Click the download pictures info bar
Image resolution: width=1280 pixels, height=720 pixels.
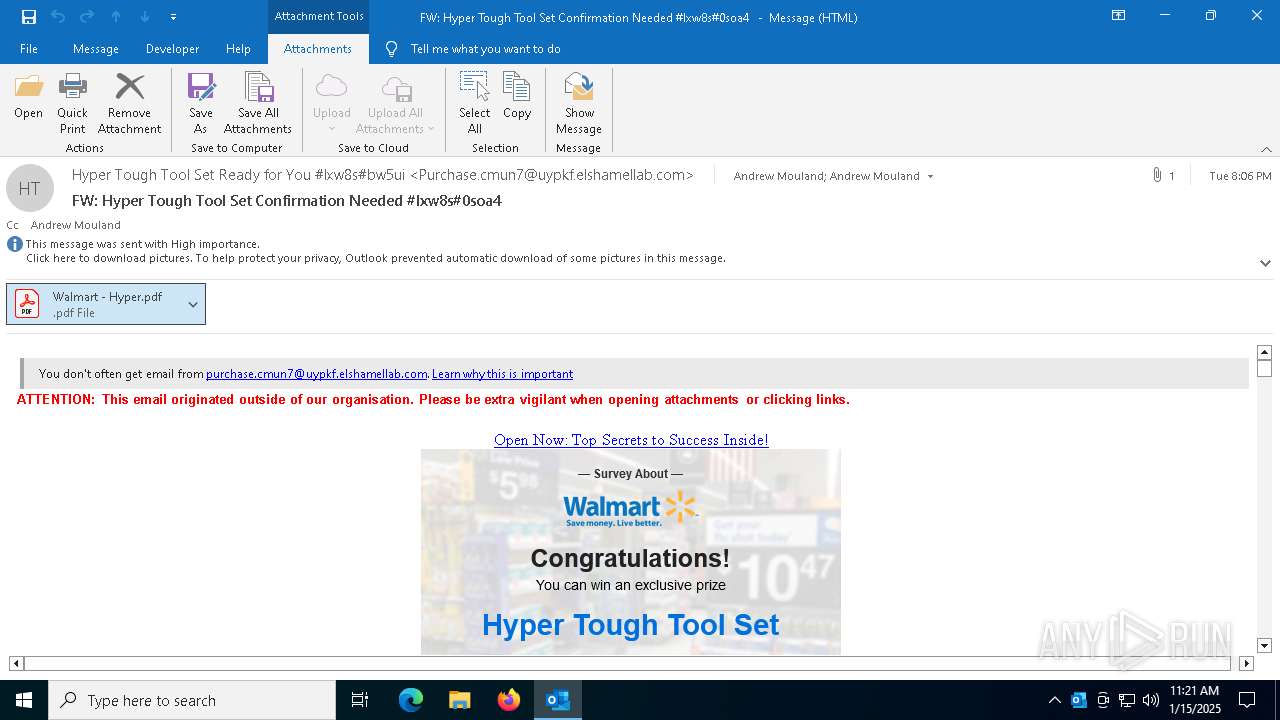(375, 258)
